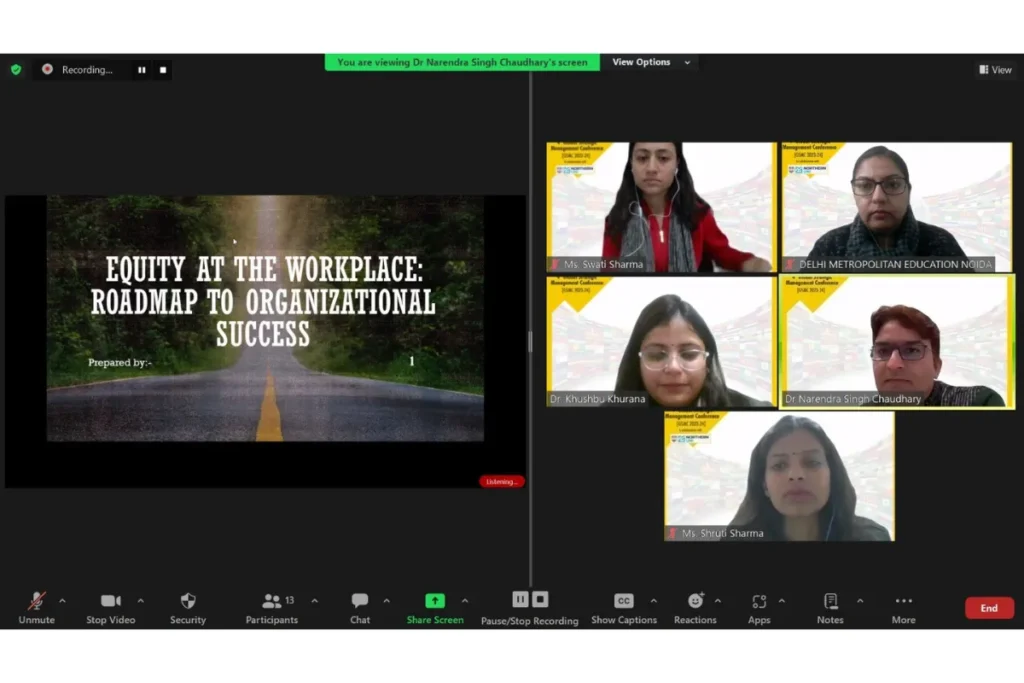
Task: Stop Video camera
Action: click(110, 608)
